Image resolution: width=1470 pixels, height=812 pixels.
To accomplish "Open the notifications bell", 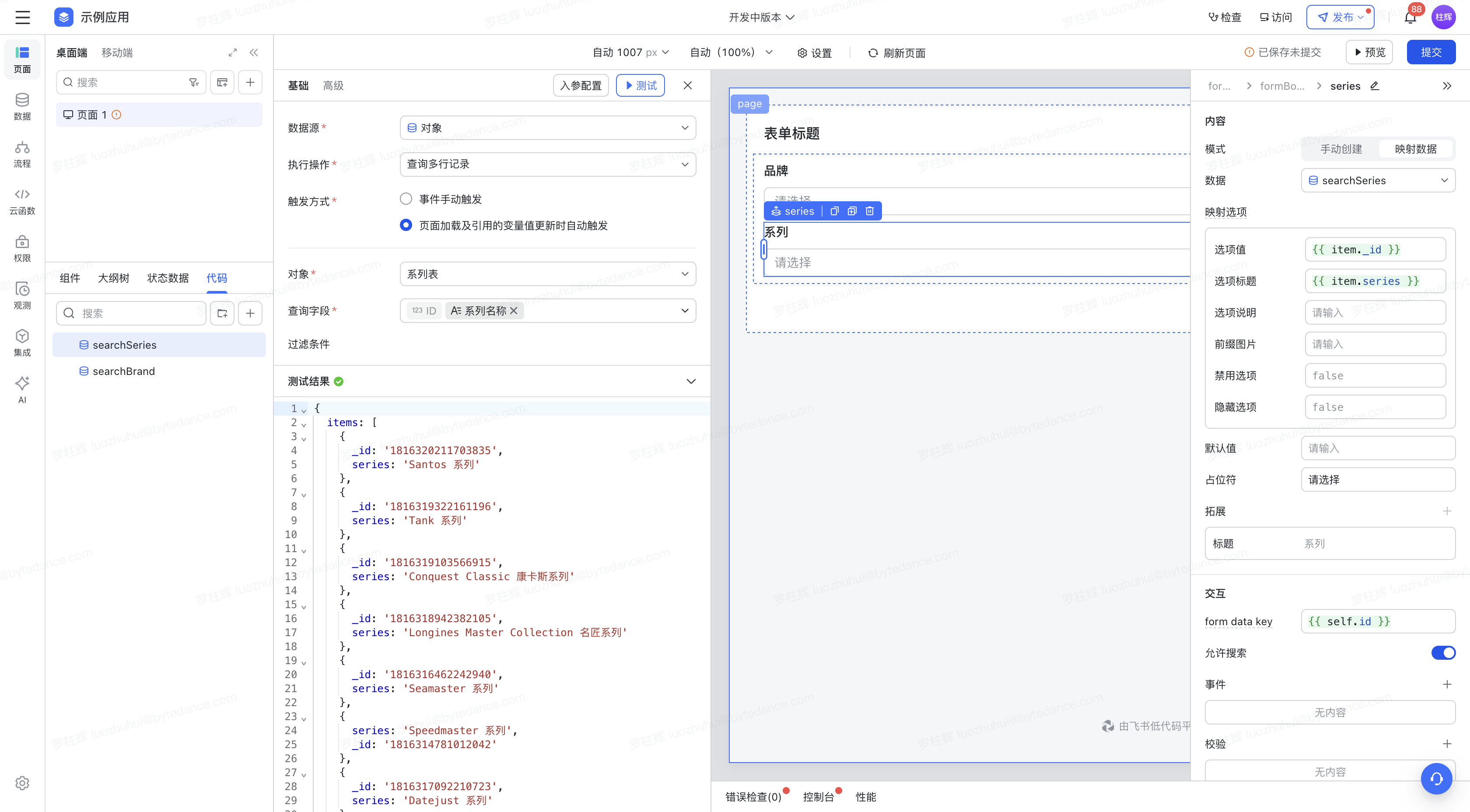I will pyautogui.click(x=1410, y=17).
